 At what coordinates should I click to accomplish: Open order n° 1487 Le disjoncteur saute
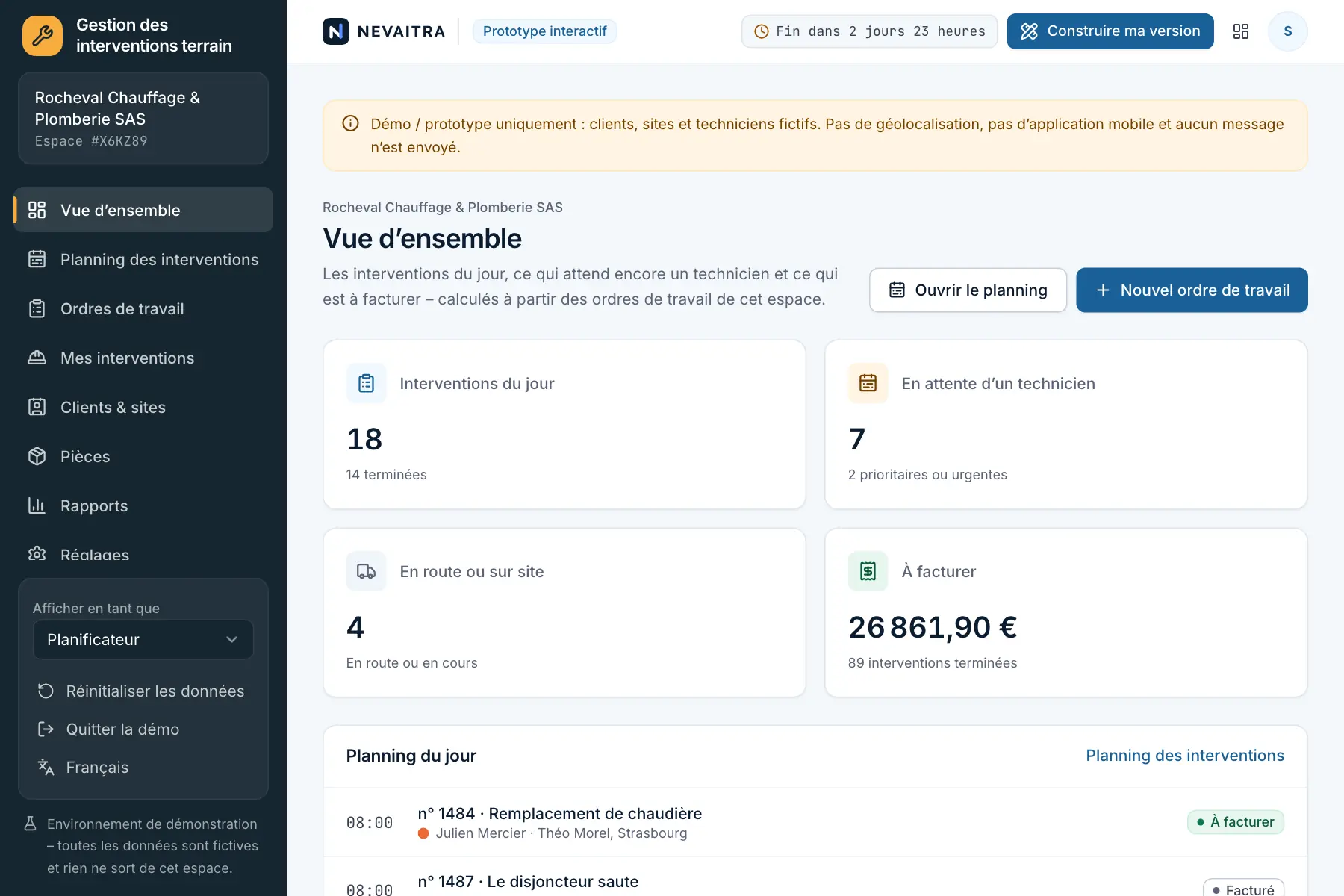click(815, 877)
